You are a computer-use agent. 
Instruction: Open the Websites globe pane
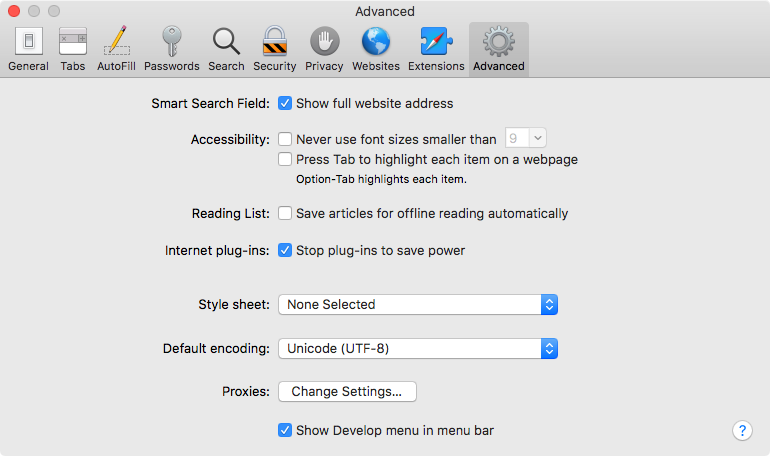click(x=376, y=49)
